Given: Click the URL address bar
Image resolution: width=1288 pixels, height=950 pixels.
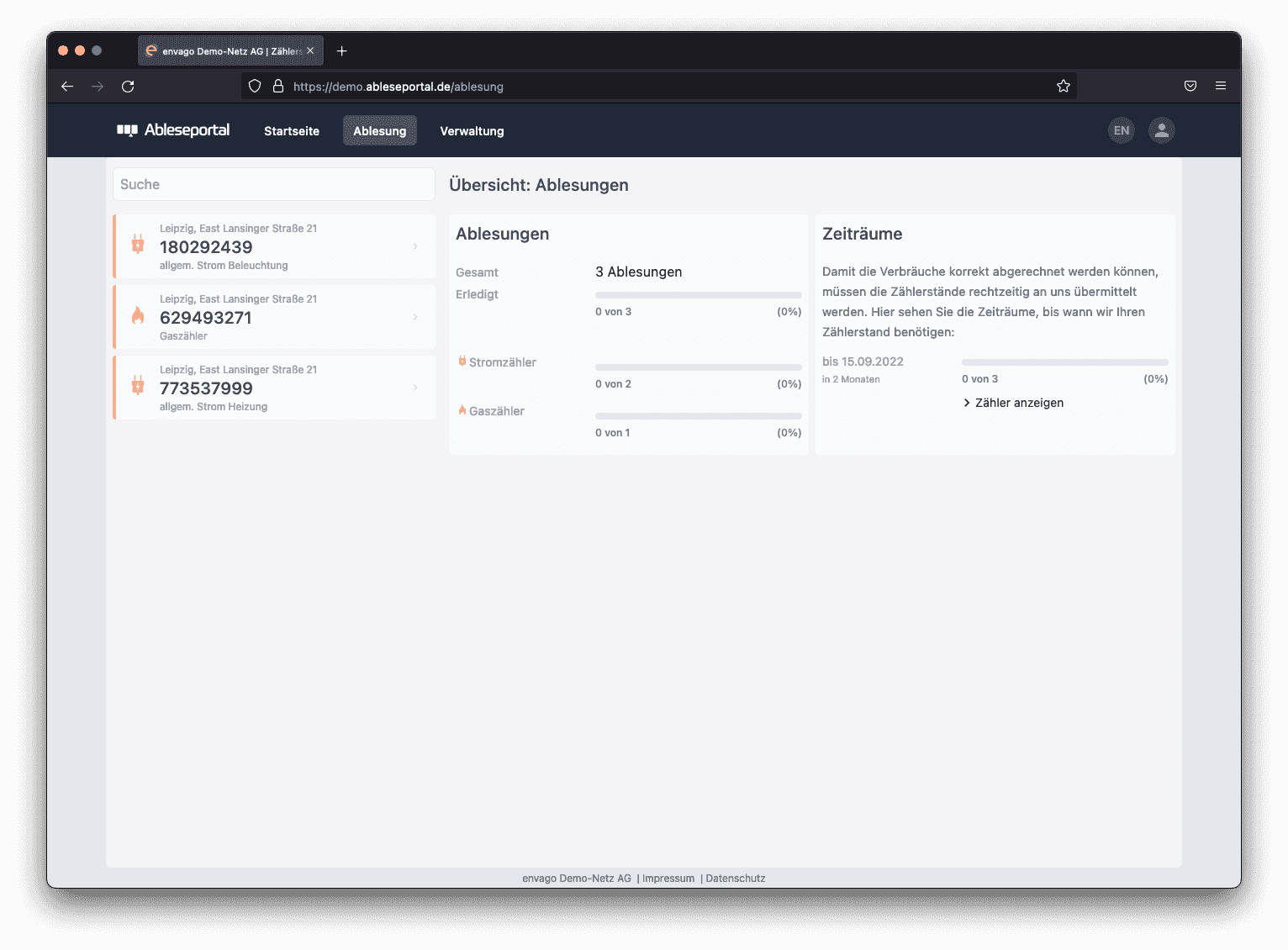Looking at the screenshot, I should (x=659, y=86).
